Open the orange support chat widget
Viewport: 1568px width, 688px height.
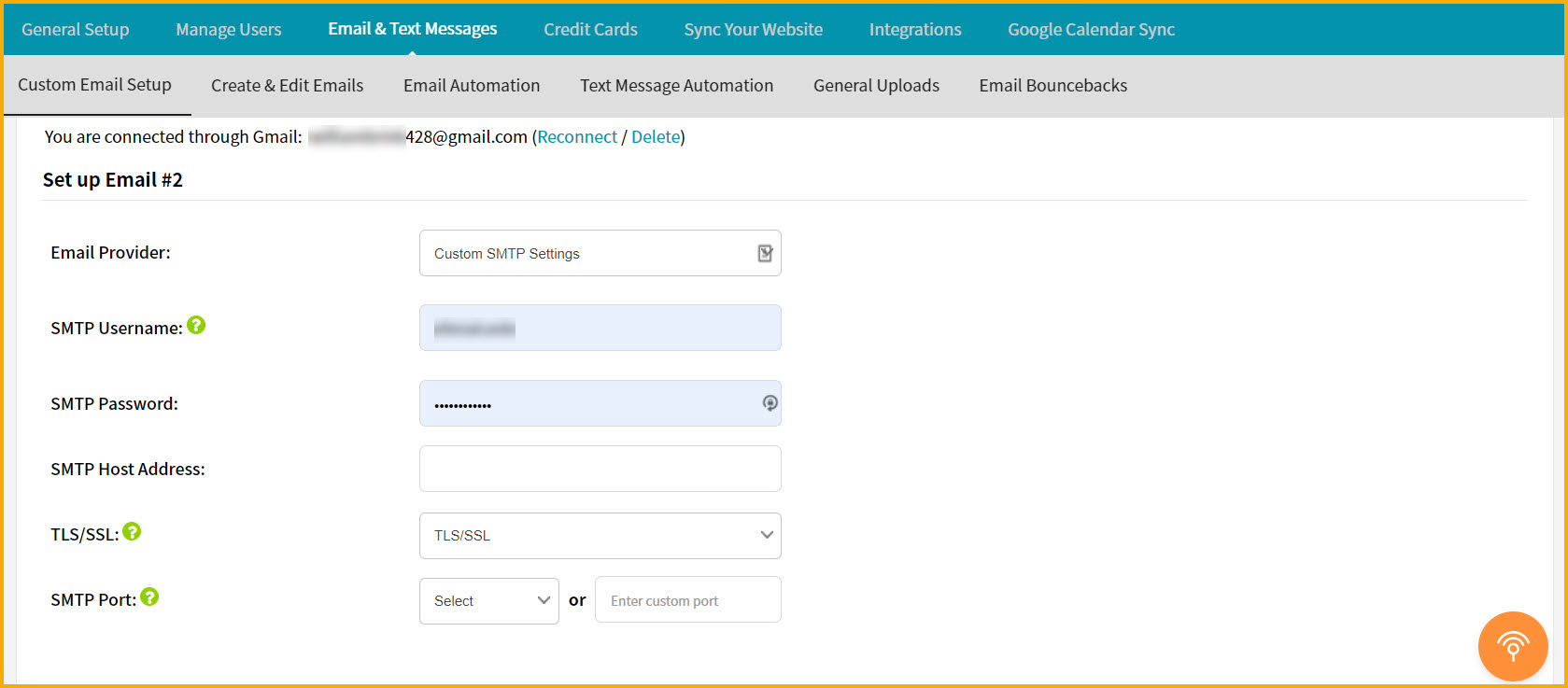[x=1513, y=646]
